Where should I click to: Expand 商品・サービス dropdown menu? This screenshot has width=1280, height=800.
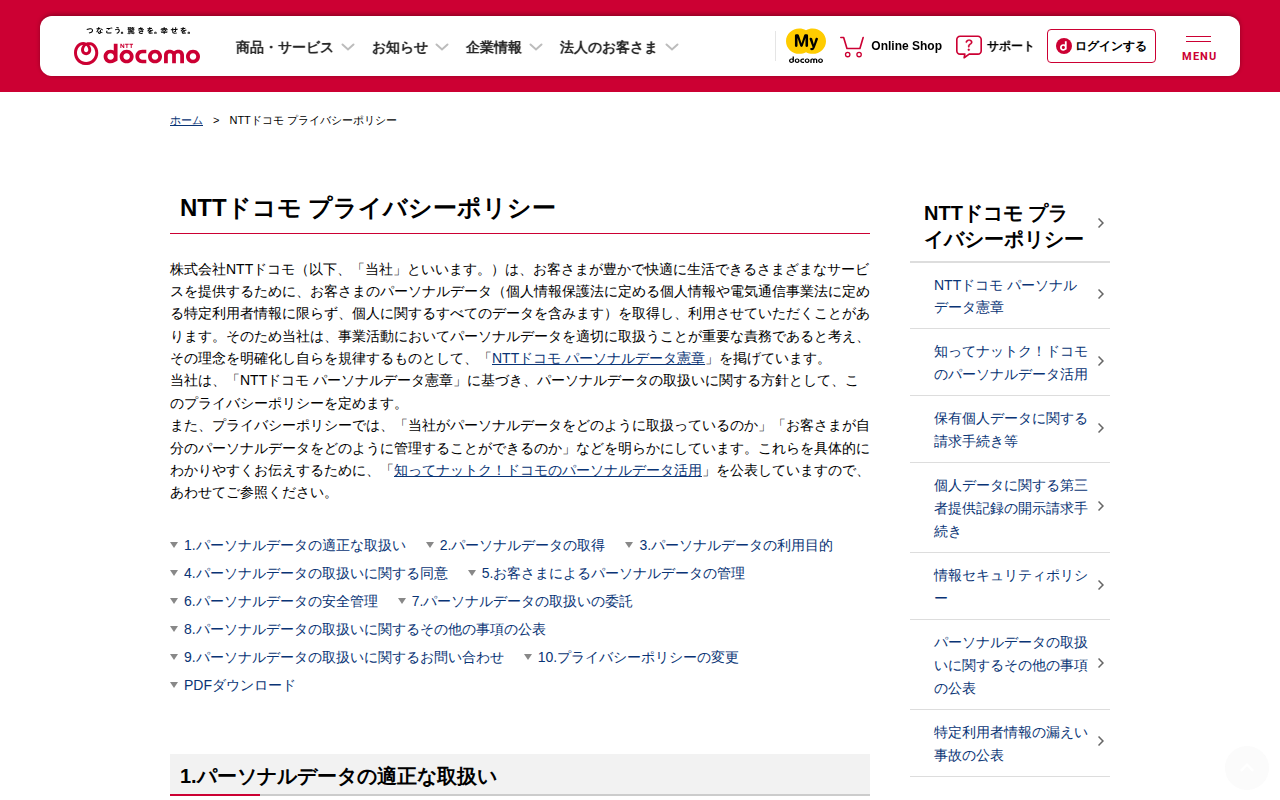click(x=348, y=47)
